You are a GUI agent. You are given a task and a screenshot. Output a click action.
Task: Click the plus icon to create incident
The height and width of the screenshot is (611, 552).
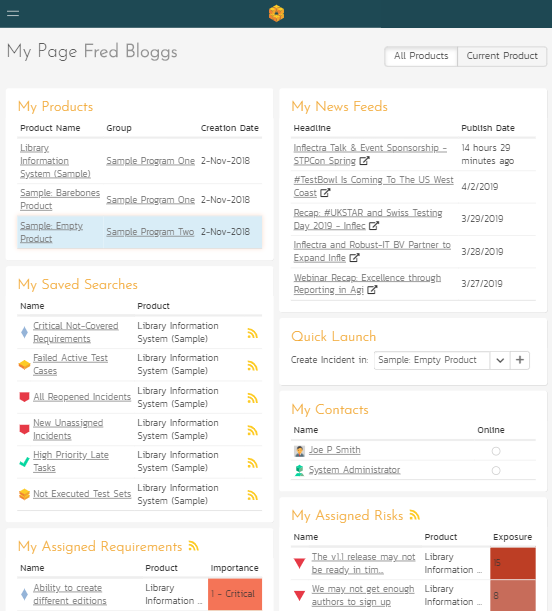tap(520, 360)
